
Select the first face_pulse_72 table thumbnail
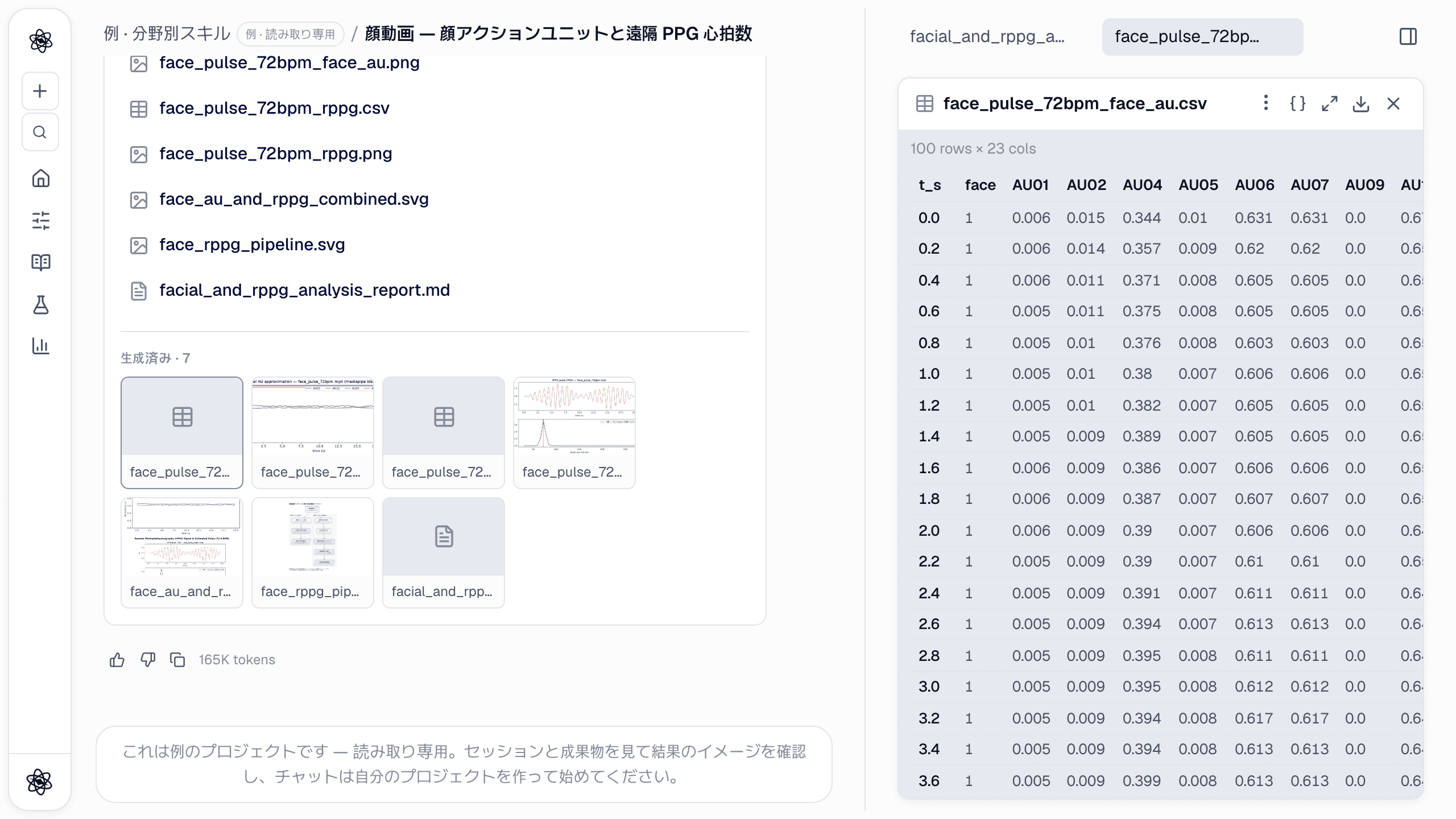pyautogui.click(x=182, y=432)
